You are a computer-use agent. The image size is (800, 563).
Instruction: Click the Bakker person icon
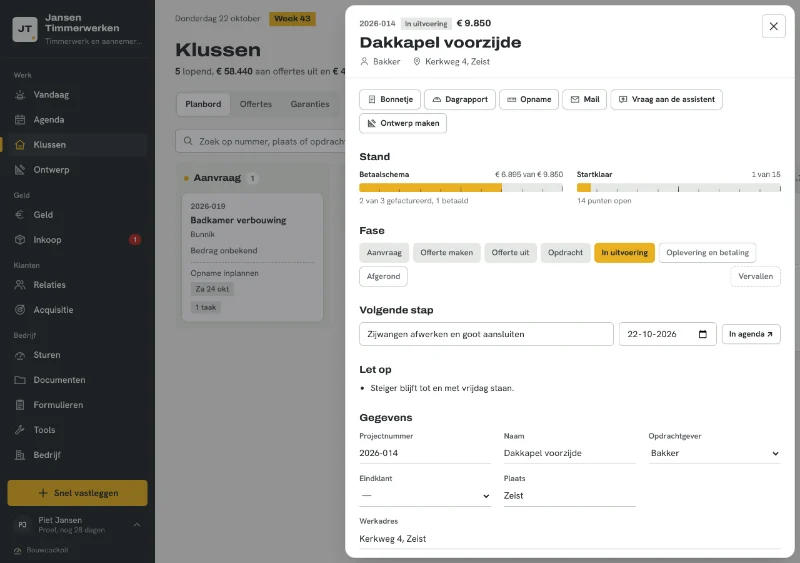click(364, 61)
